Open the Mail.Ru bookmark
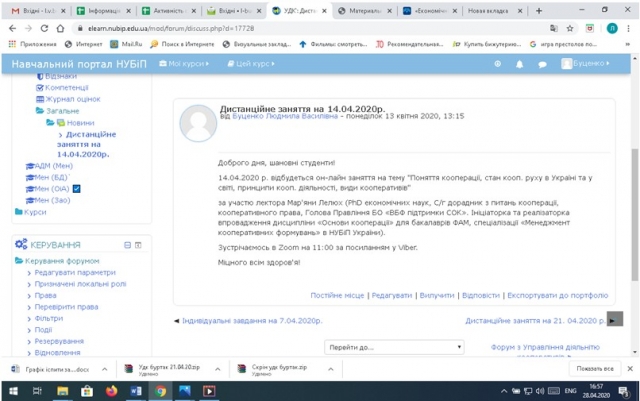This screenshot has height=401, width=640. [126, 44]
